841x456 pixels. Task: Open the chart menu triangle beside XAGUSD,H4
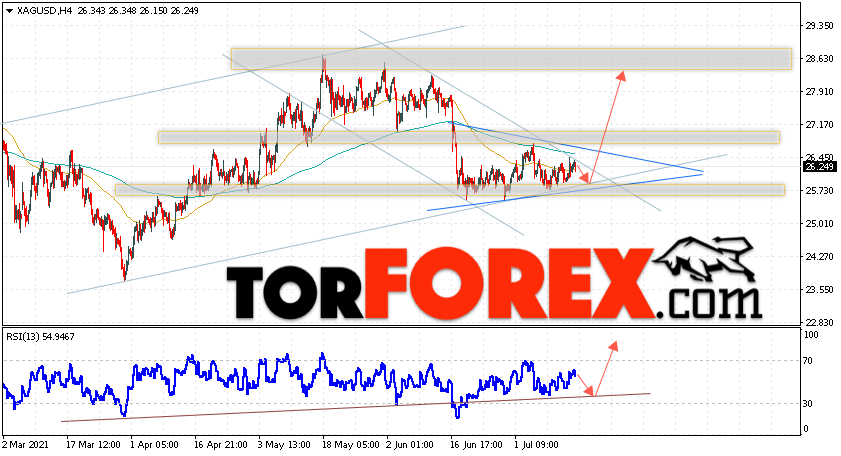tap(10, 11)
